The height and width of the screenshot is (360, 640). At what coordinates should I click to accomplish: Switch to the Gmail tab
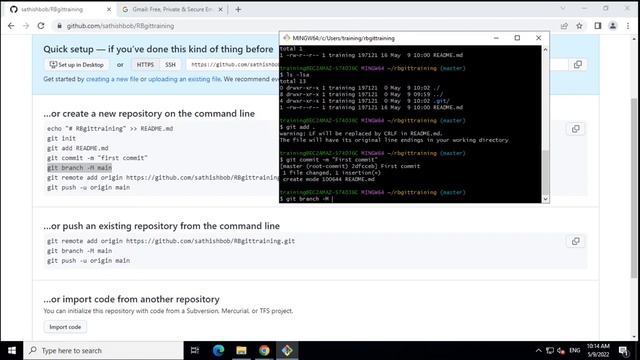coord(172,9)
